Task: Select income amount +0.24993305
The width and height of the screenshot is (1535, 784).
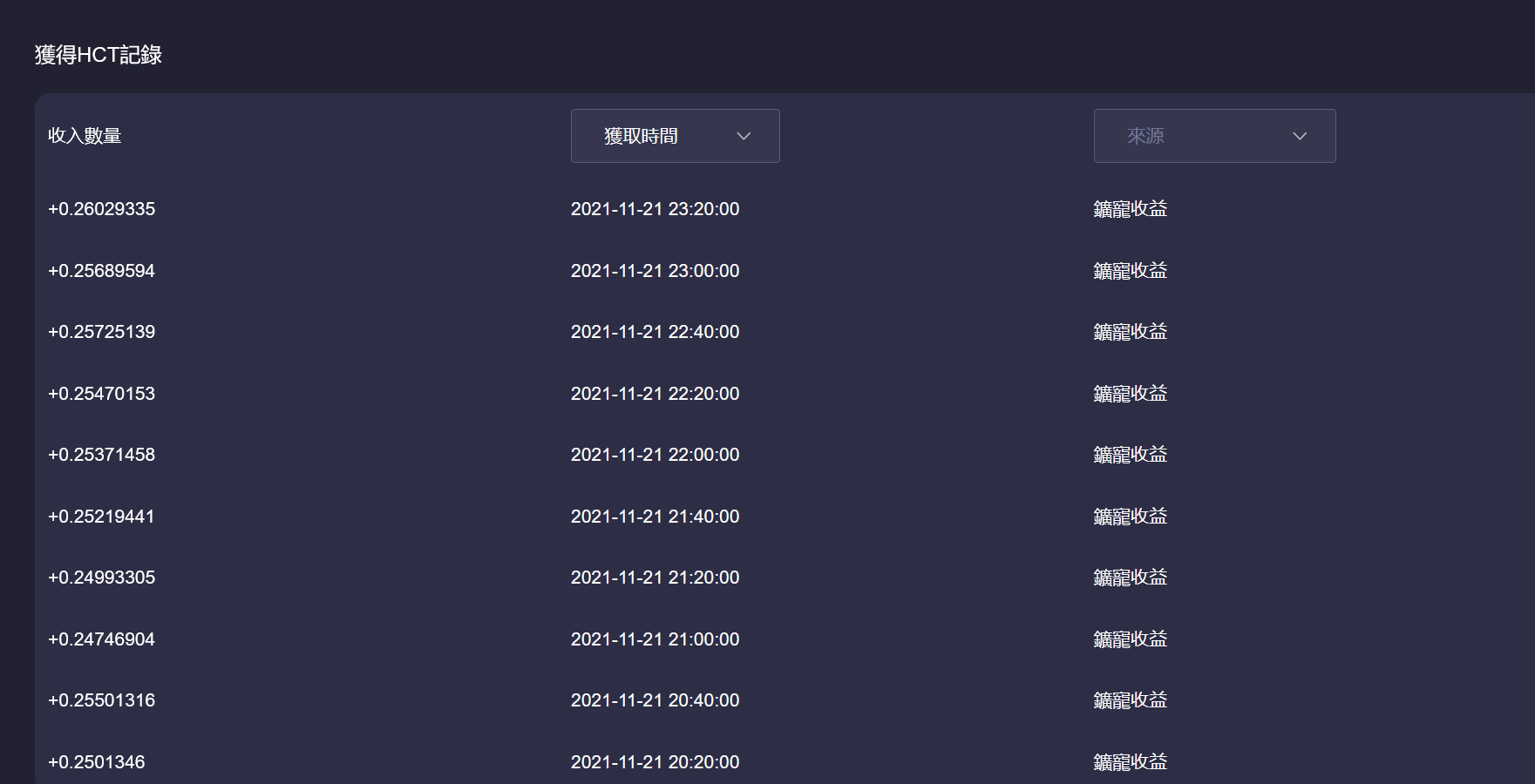Action: [x=101, y=578]
